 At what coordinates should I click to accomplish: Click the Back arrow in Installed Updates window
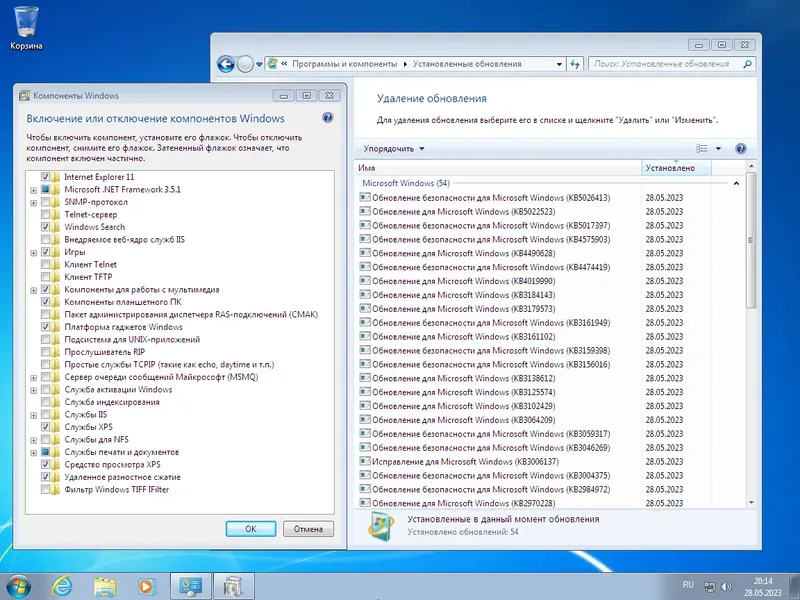[x=226, y=64]
